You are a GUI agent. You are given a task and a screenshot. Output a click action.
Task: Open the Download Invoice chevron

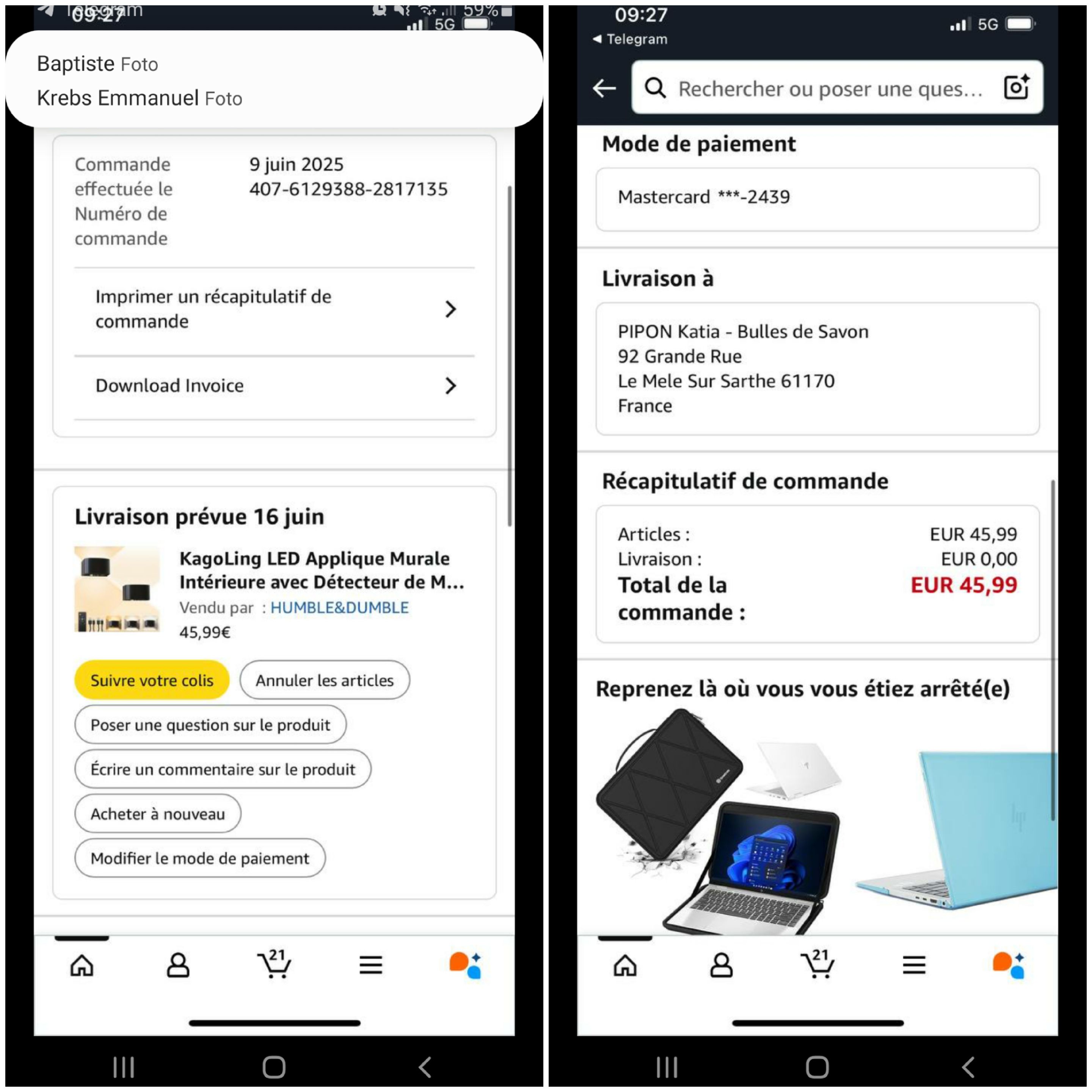[450, 386]
